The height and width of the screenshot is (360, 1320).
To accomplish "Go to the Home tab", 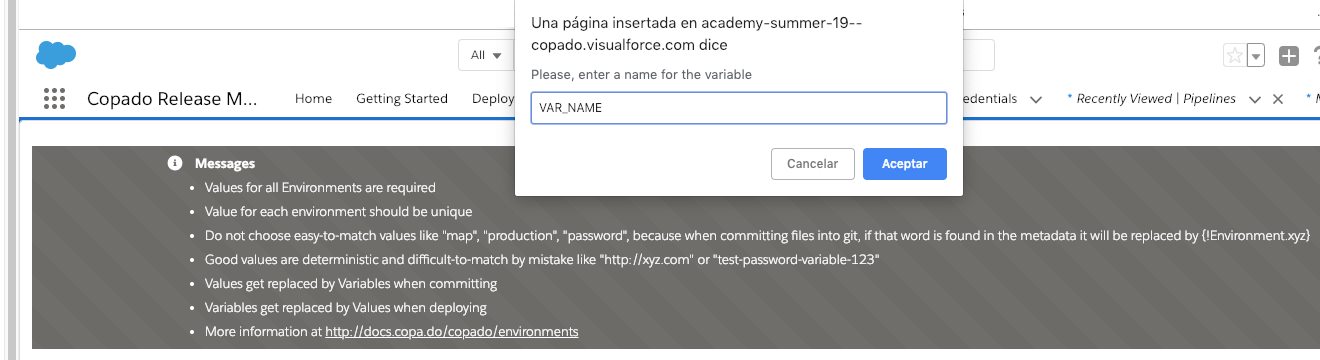I will click(x=313, y=99).
